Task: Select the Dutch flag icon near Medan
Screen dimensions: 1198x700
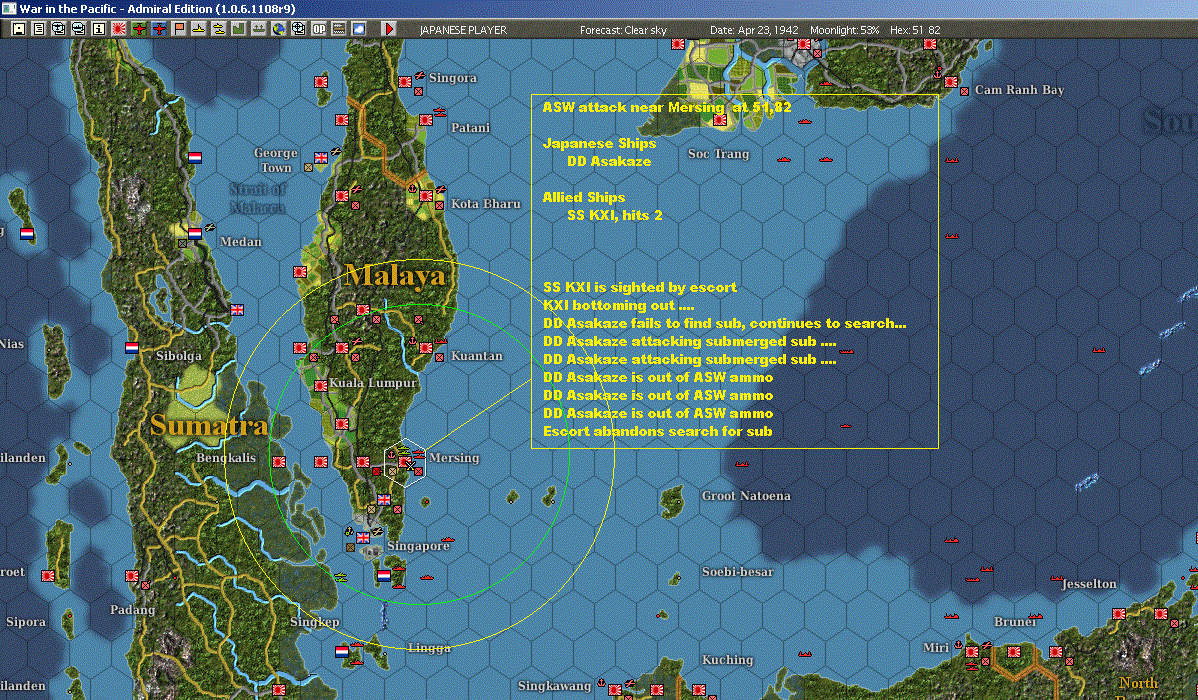Action: coord(195,234)
